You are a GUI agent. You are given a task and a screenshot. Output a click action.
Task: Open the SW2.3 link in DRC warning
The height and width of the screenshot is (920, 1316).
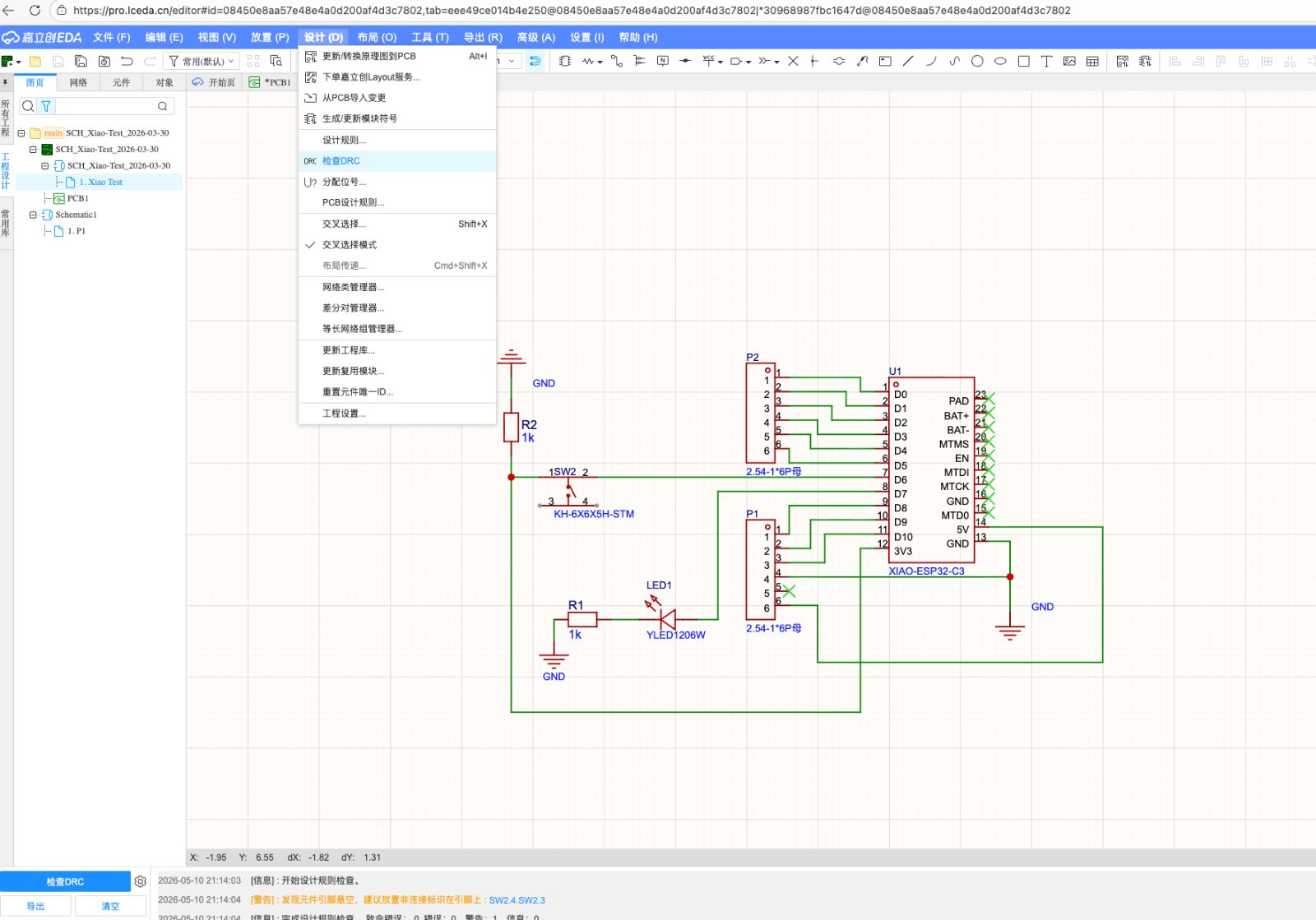pyautogui.click(x=531, y=900)
